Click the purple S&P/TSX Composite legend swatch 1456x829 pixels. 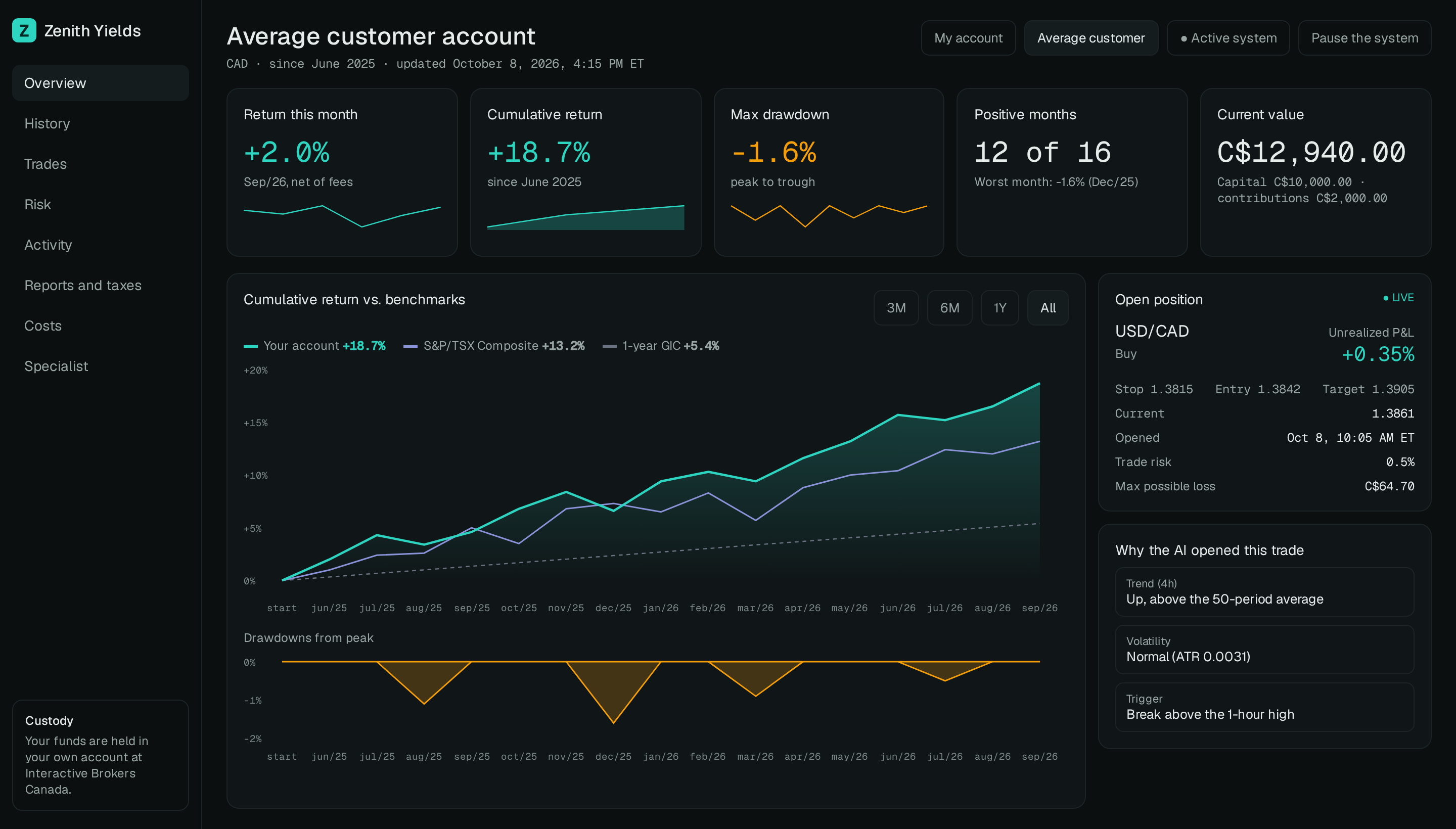click(410, 346)
